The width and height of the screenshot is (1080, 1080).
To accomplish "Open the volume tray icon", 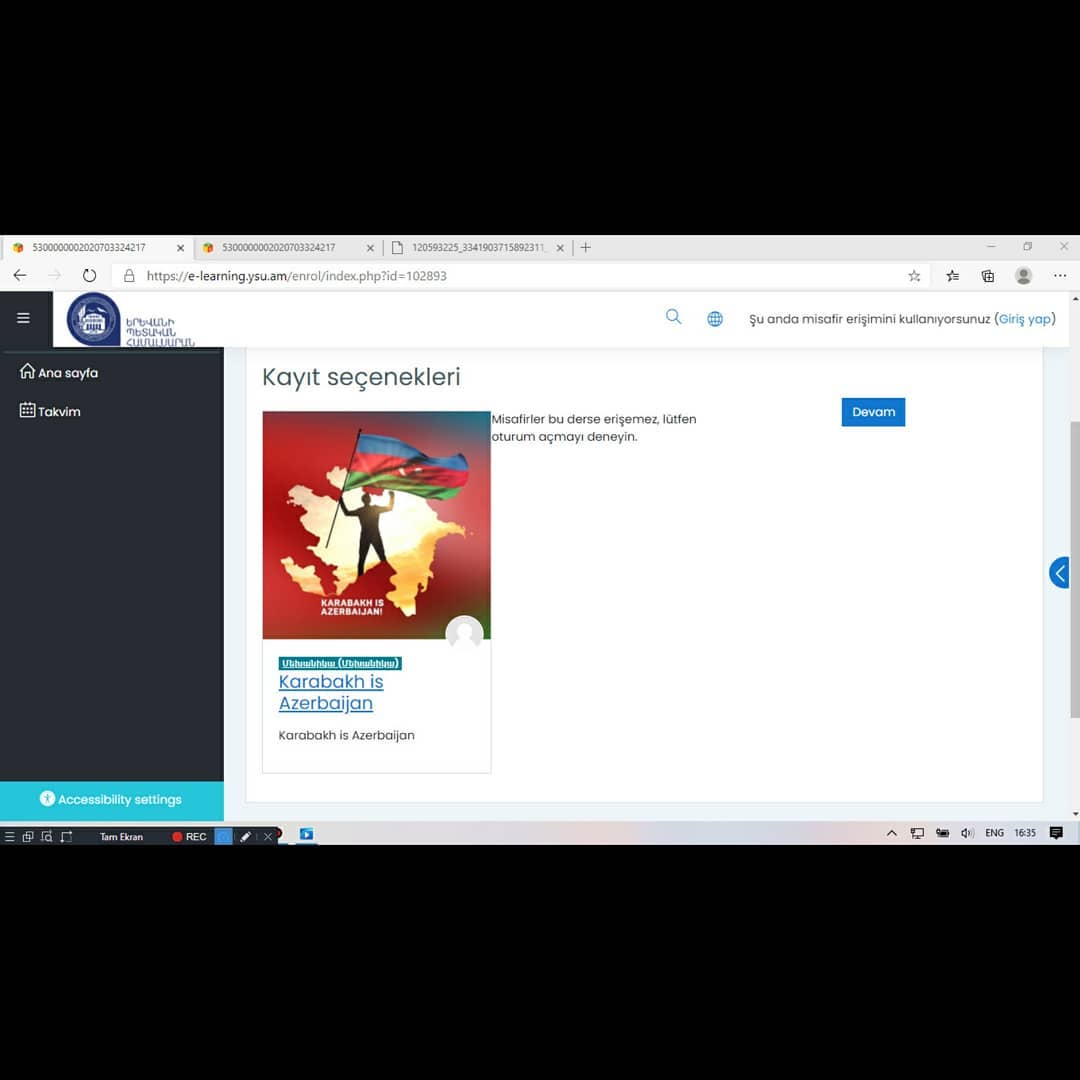I will tap(967, 833).
